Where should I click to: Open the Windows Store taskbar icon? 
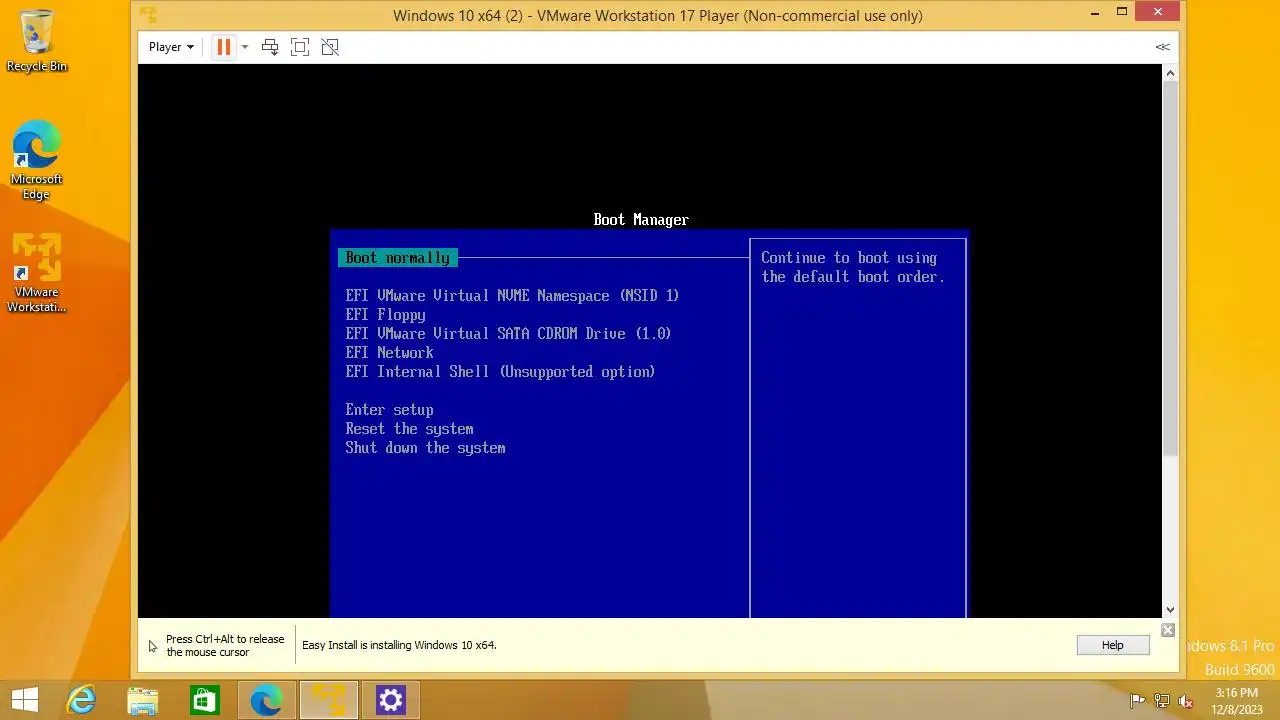pos(205,700)
